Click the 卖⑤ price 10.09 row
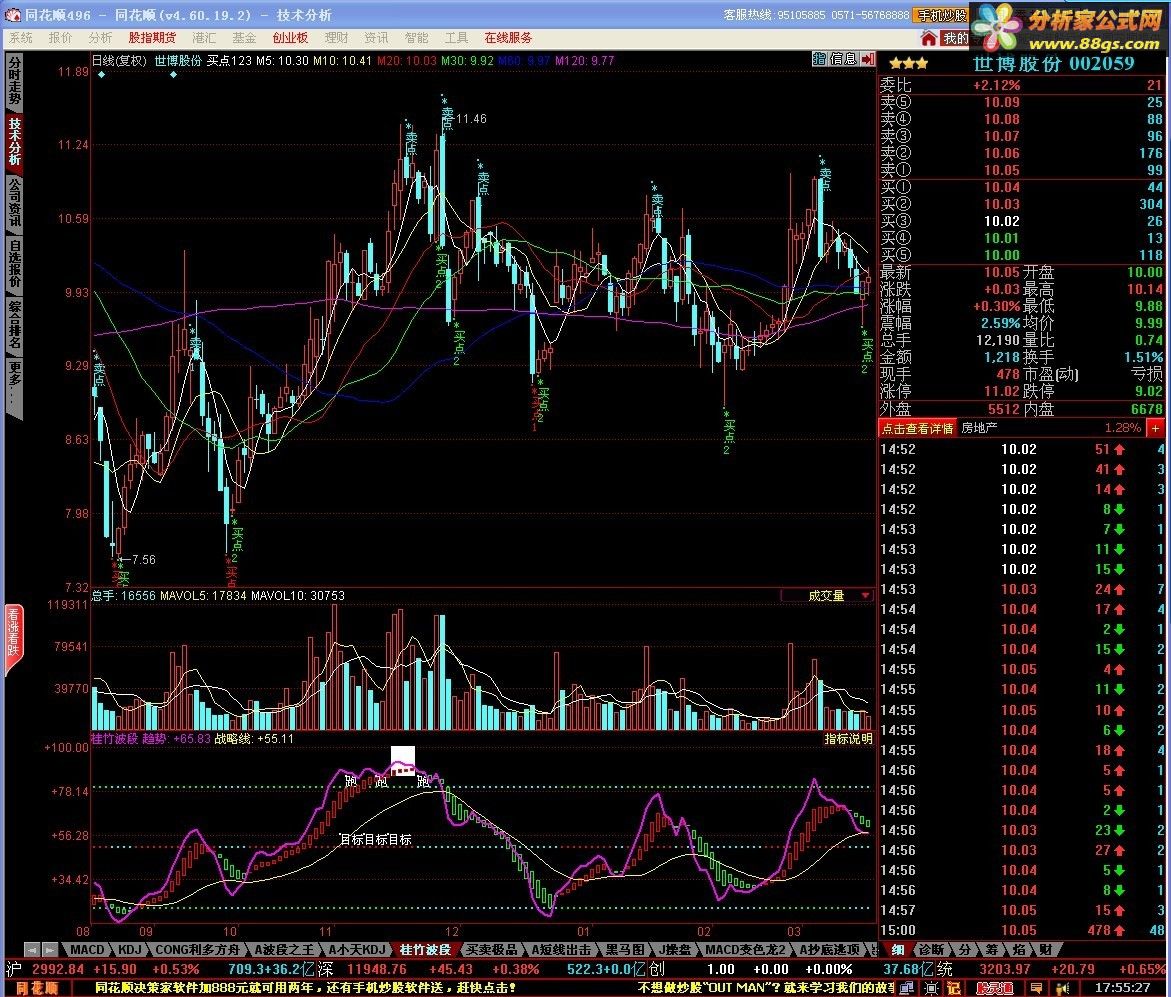 [1021, 102]
